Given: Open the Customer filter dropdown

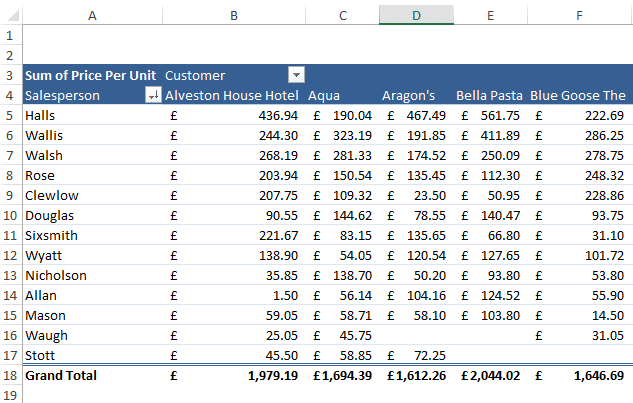Looking at the screenshot, I should coord(296,75).
